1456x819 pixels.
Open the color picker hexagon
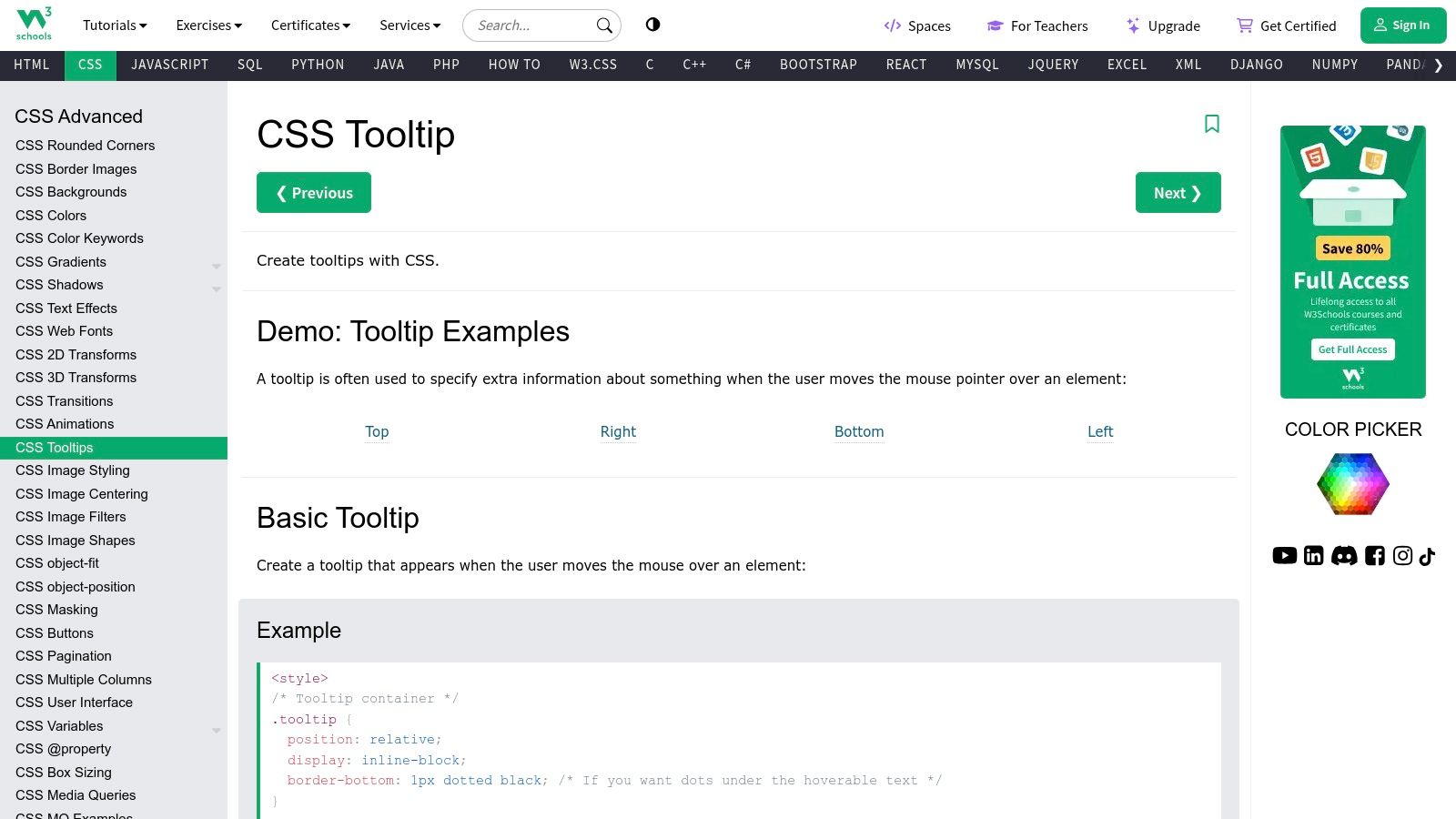pos(1353,483)
